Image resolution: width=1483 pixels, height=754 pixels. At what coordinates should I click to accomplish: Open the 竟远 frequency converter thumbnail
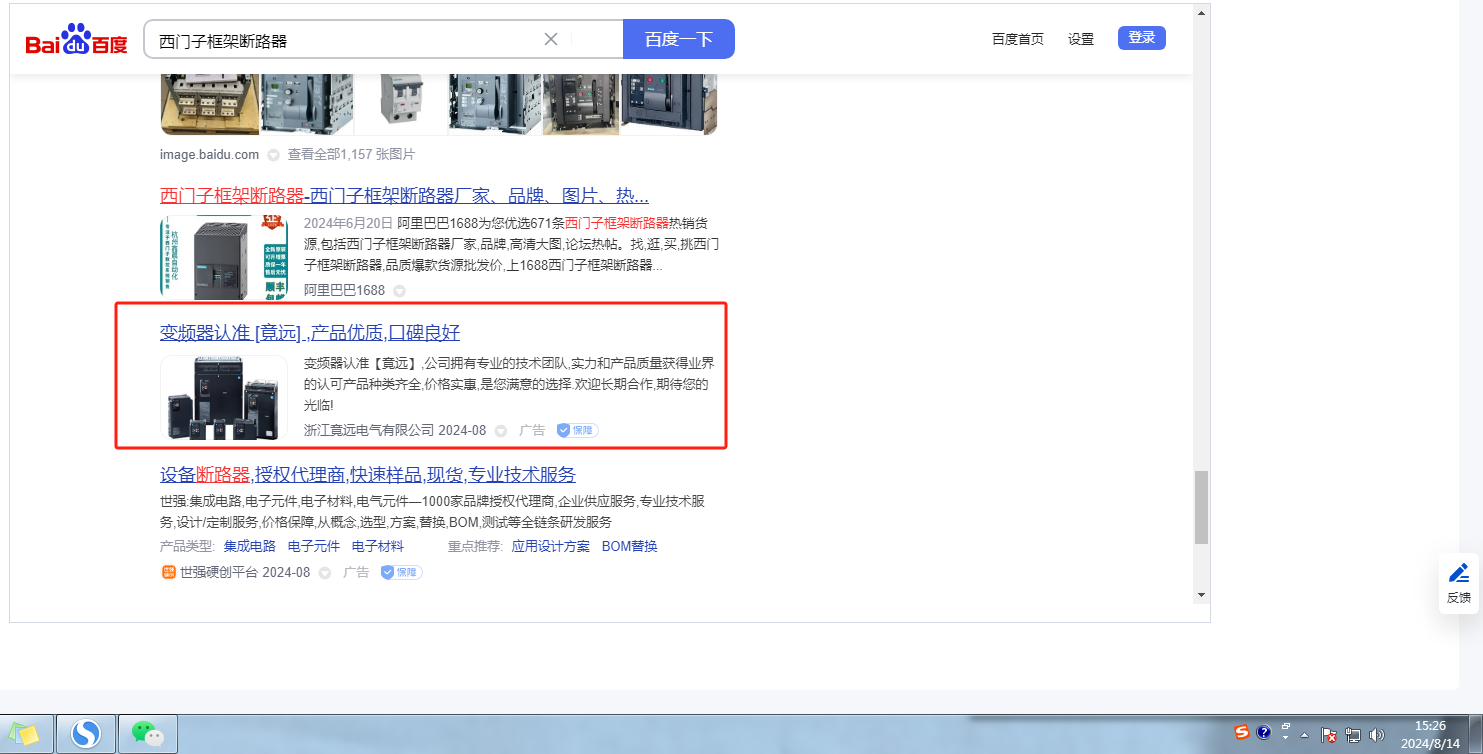click(224, 397)
